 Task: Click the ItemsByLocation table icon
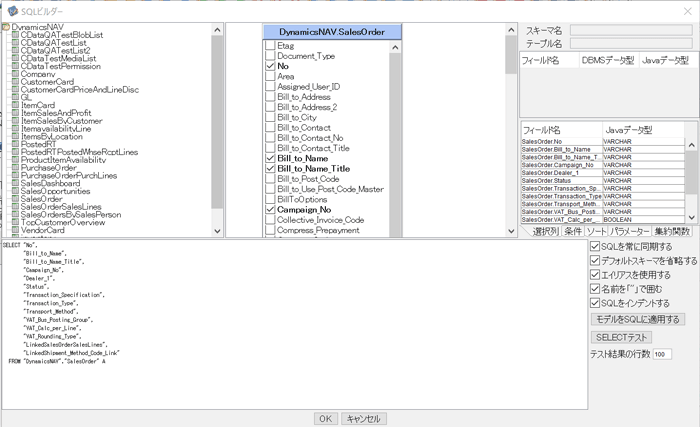(15, 136)
